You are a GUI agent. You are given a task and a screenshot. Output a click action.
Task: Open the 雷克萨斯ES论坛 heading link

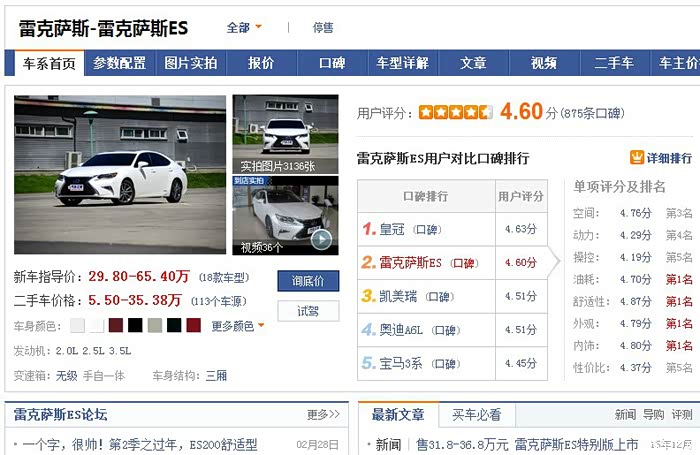[x=60, y=414]
